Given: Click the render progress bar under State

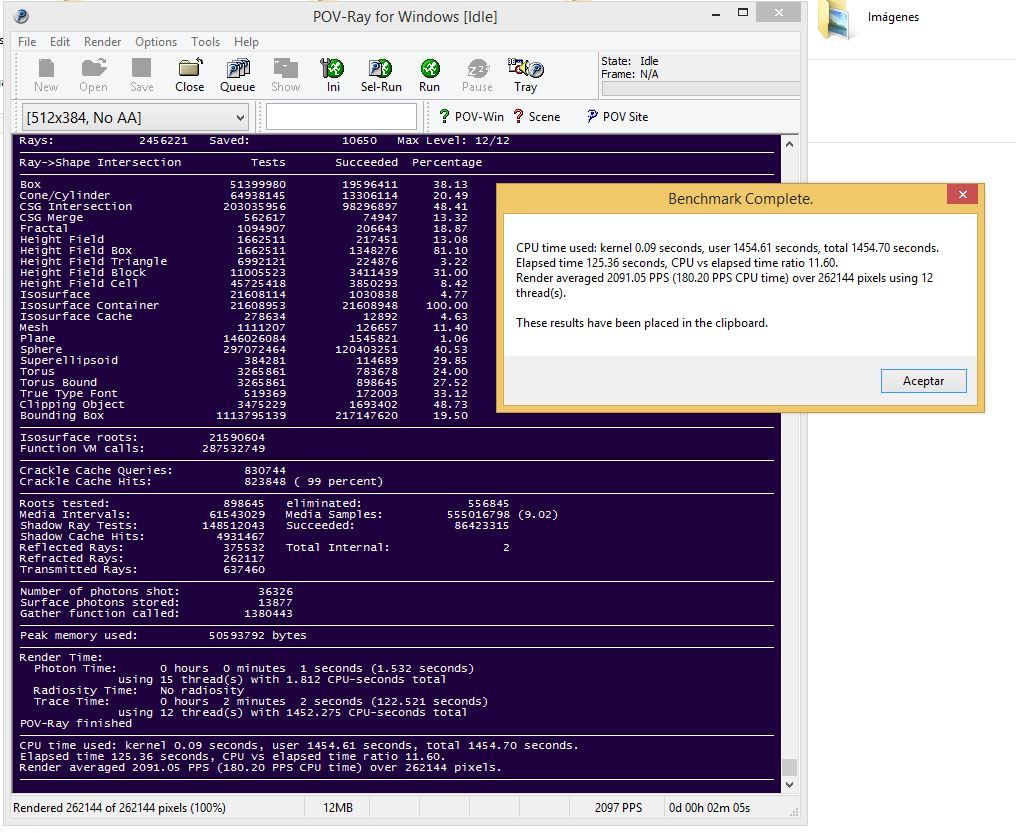Looking at the screenshot, I should [x=700, y=89].
